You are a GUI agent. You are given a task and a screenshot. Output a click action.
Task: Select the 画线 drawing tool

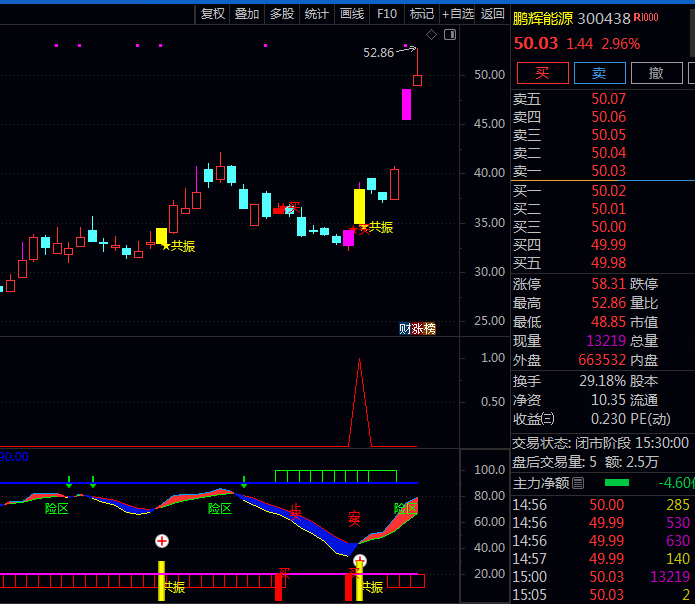coord(352,13)
